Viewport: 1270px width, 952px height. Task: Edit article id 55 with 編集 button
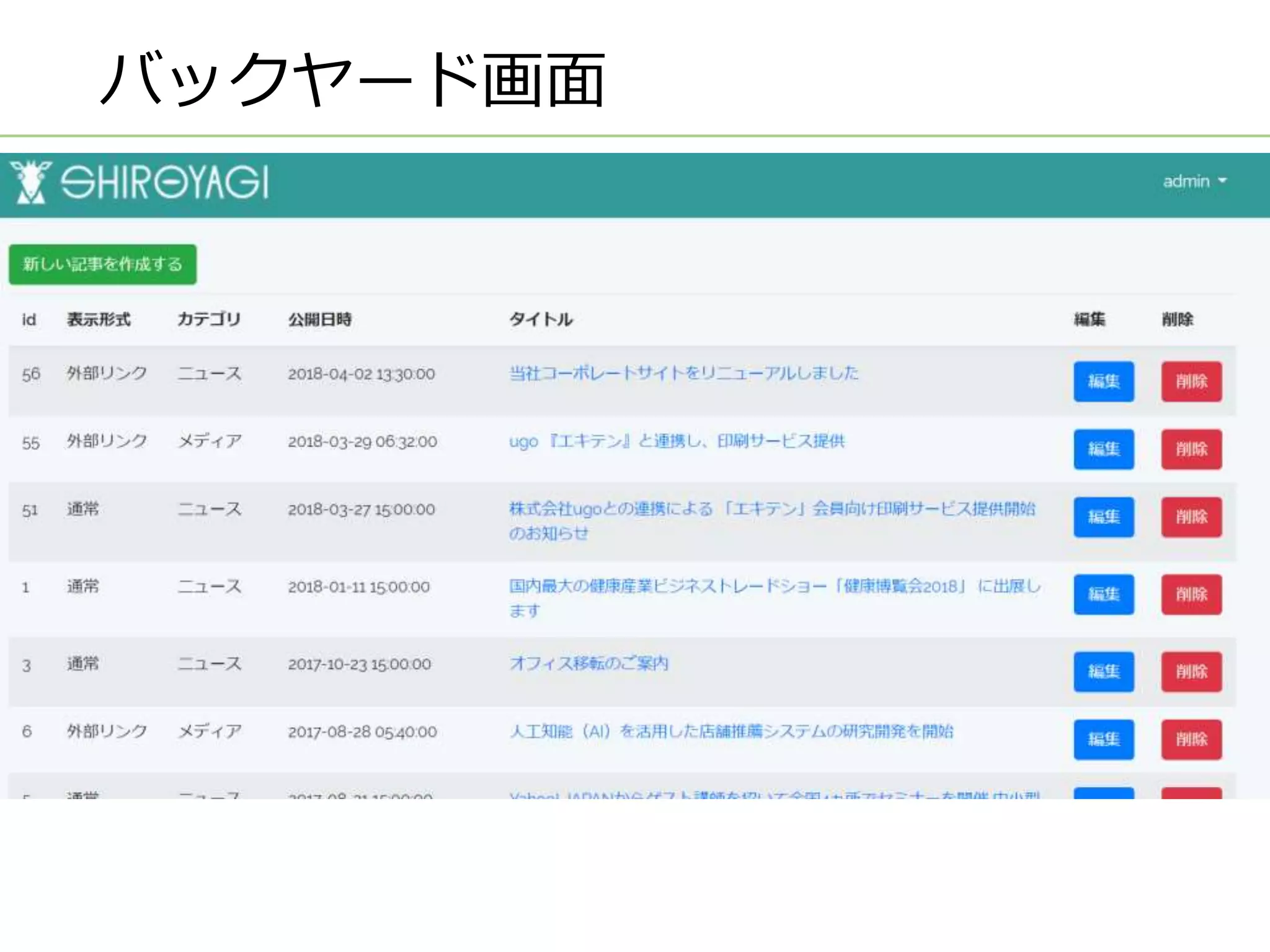pyautogui.click(x=1104, y=449)
